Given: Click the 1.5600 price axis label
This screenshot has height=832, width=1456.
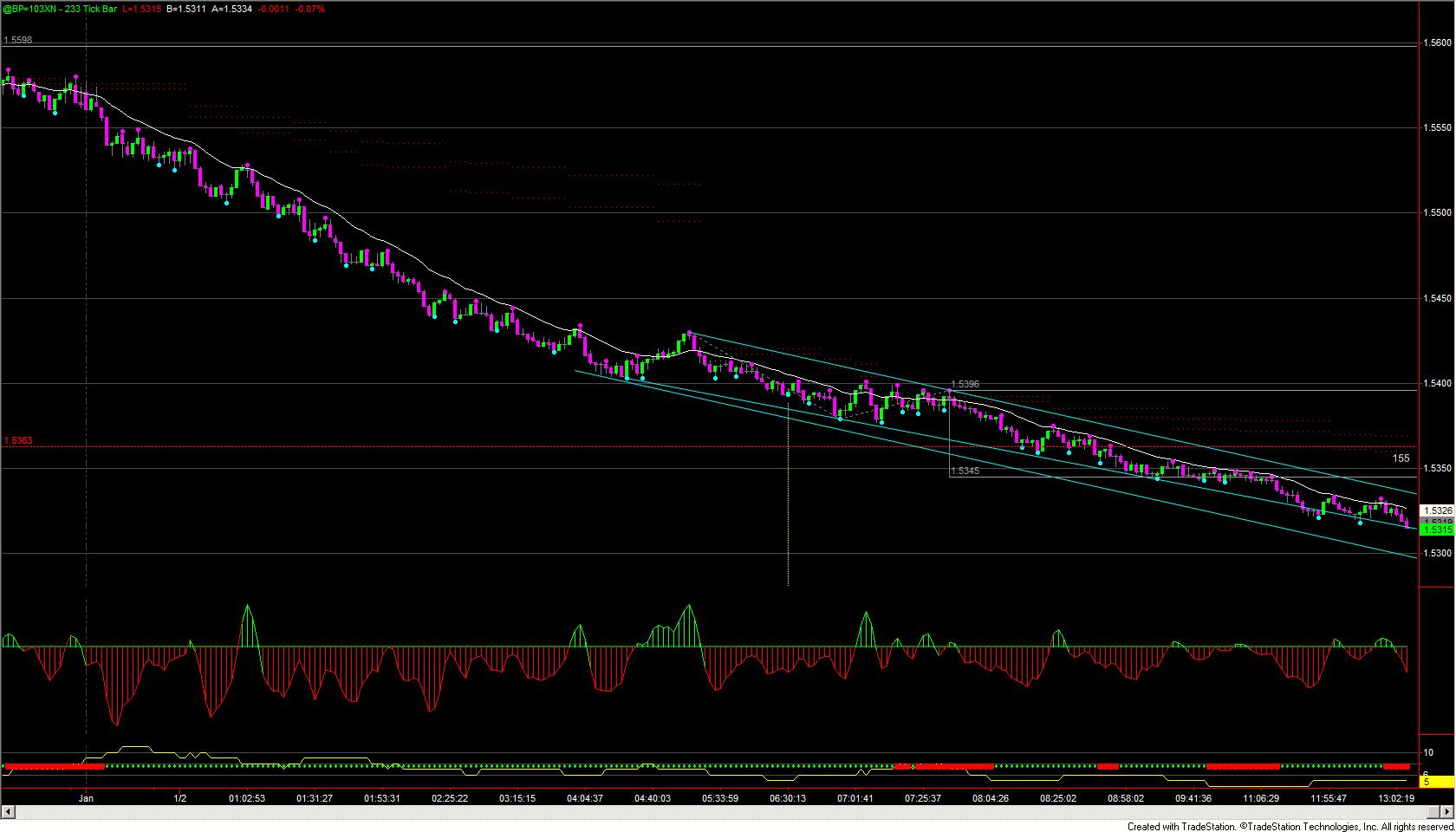Looking at the screenshot, I should coord(1438,42).
